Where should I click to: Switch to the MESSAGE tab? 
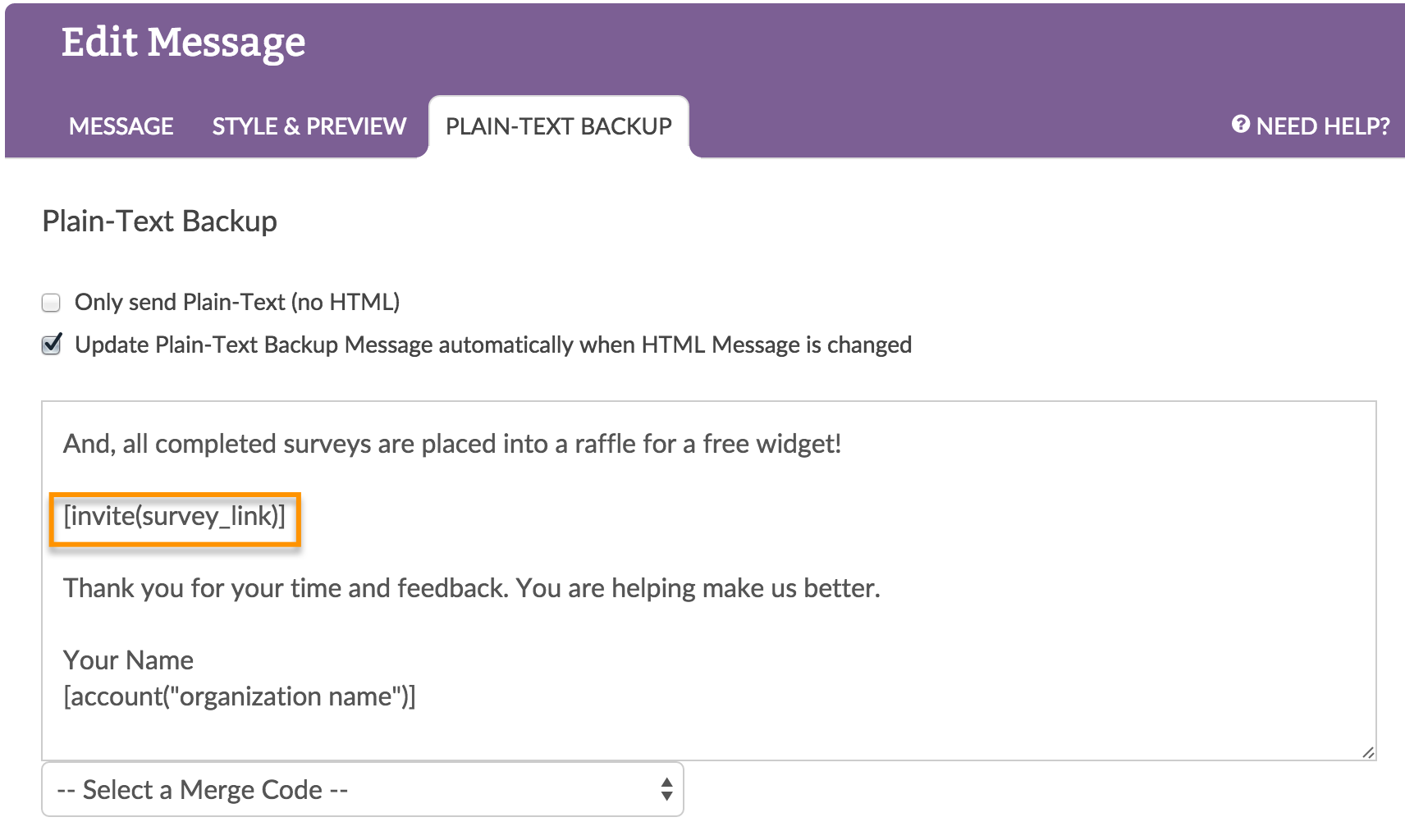(x=121, y=126)
